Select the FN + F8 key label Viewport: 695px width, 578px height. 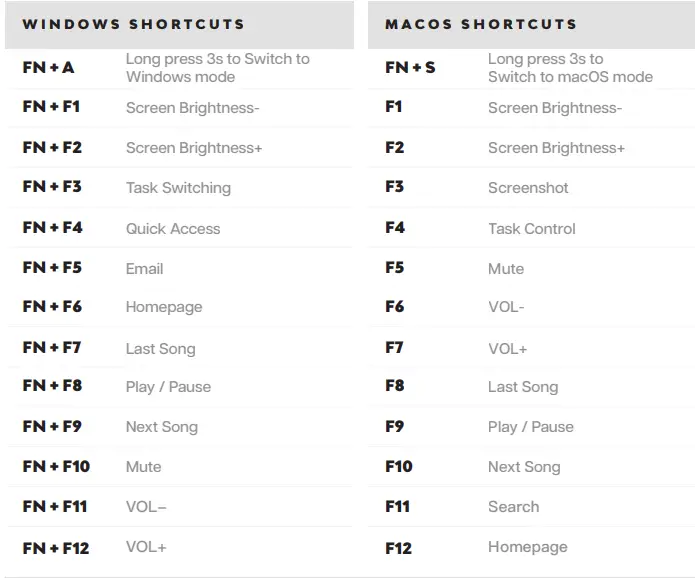52,386
